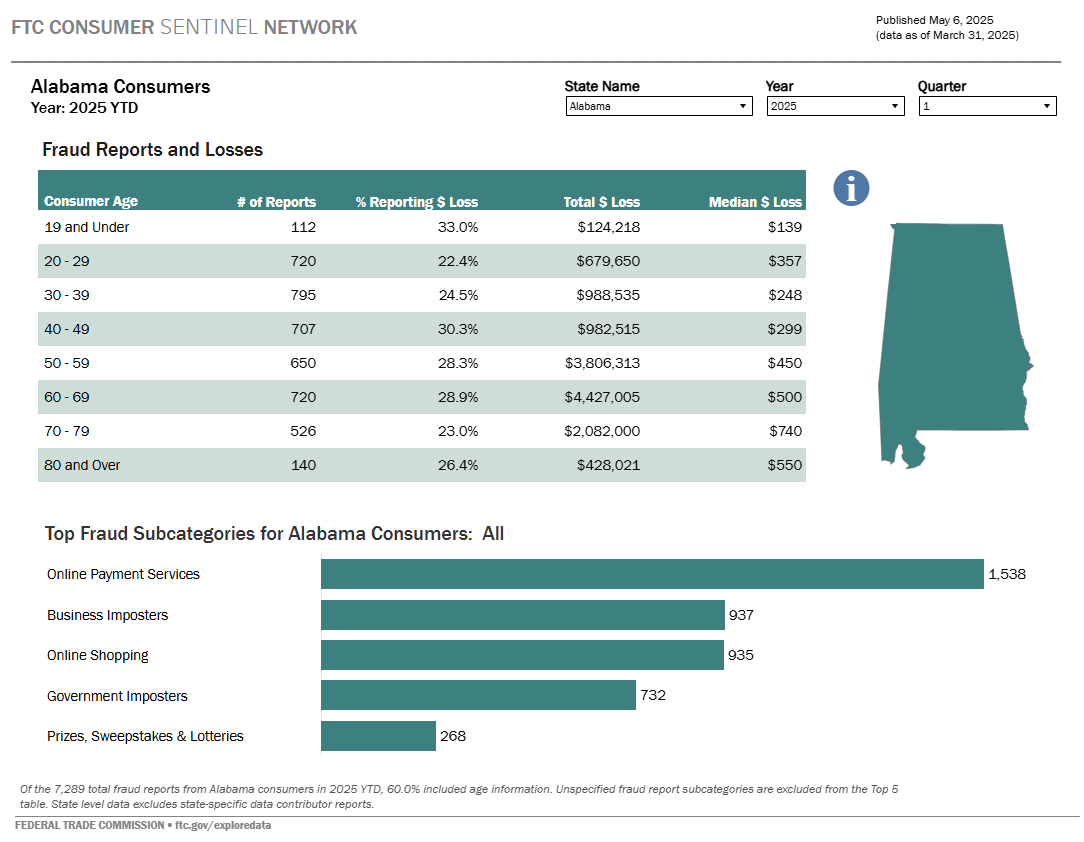Click the Median $ Loss column header
Screen dimensions: 1084x842
[x=755, y=201]
